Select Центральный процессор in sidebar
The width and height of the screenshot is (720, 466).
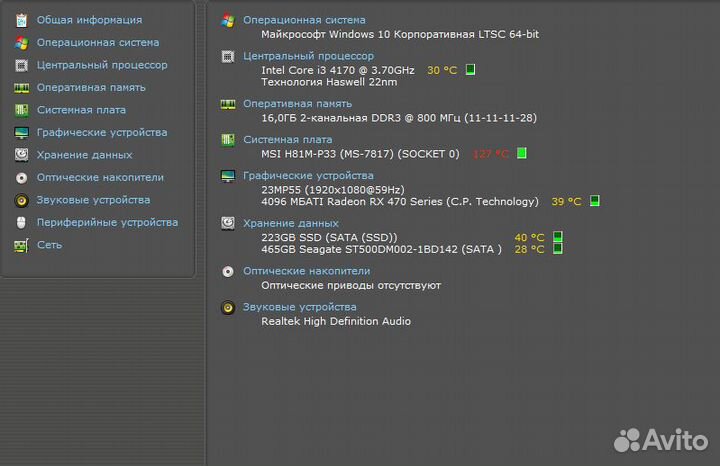102,65
